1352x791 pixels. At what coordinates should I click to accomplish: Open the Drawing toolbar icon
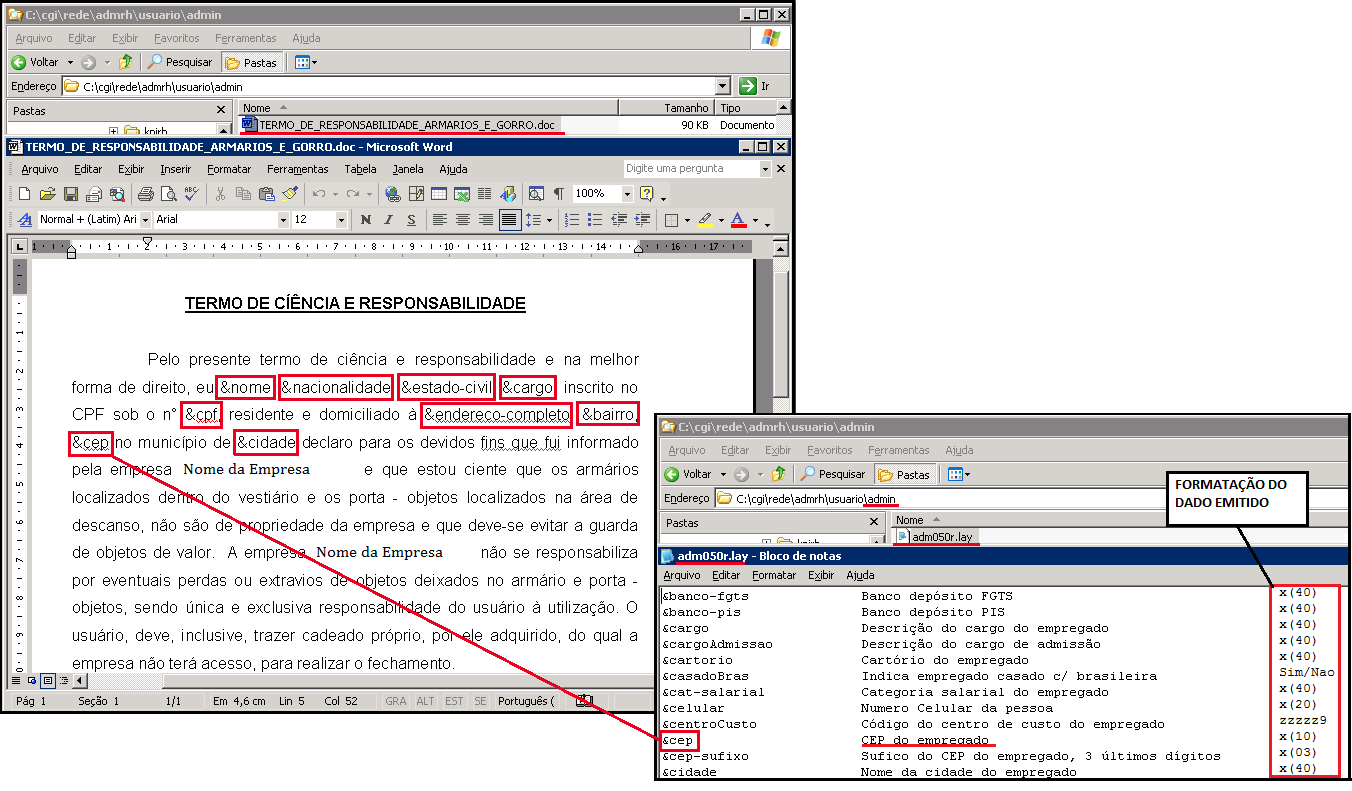[508, 194]
